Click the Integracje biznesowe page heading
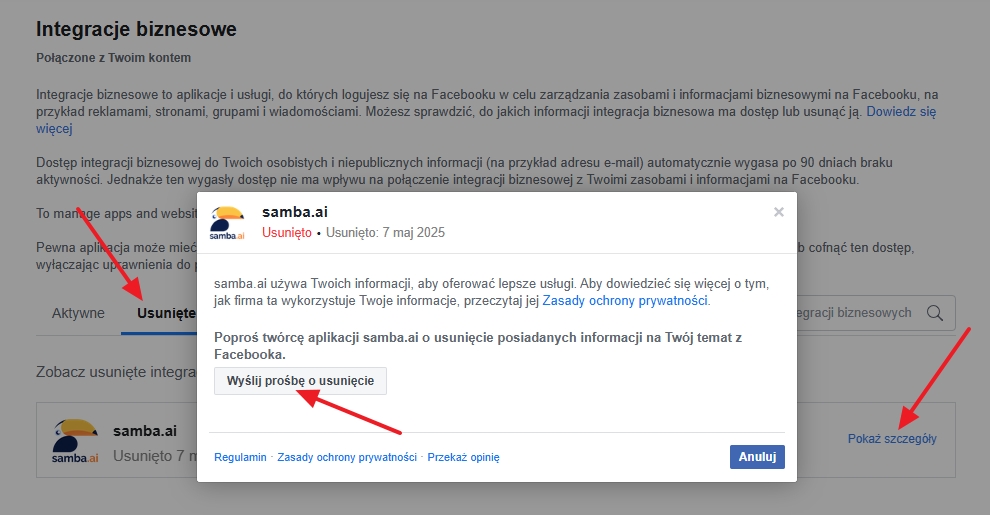Viewport: 990px width, 515px height. [136, 29]
